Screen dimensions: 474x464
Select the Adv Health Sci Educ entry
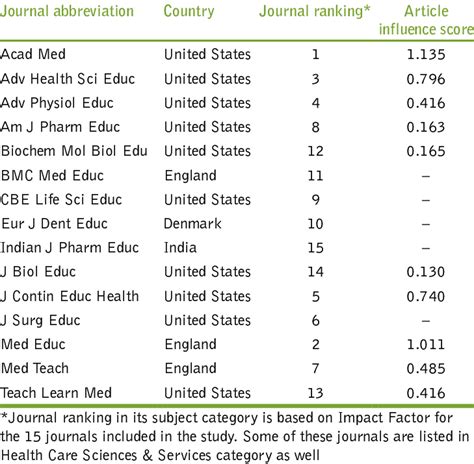pyautogui.click(x=68, y=79)
